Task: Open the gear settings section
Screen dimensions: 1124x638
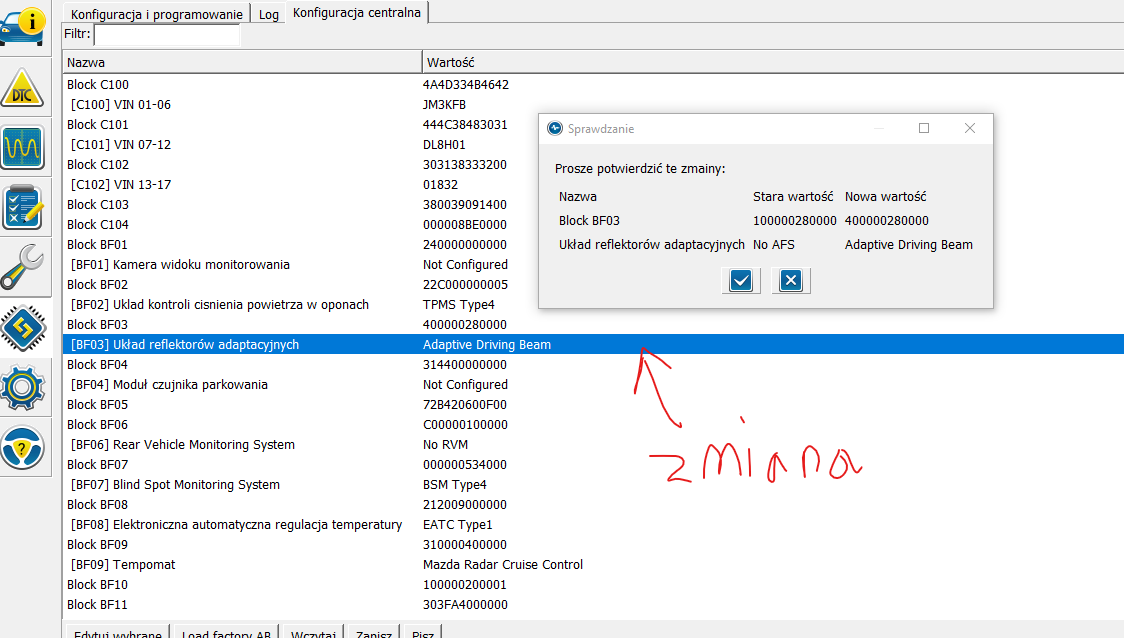Action: pyautogui.click(x=23, y=386)
